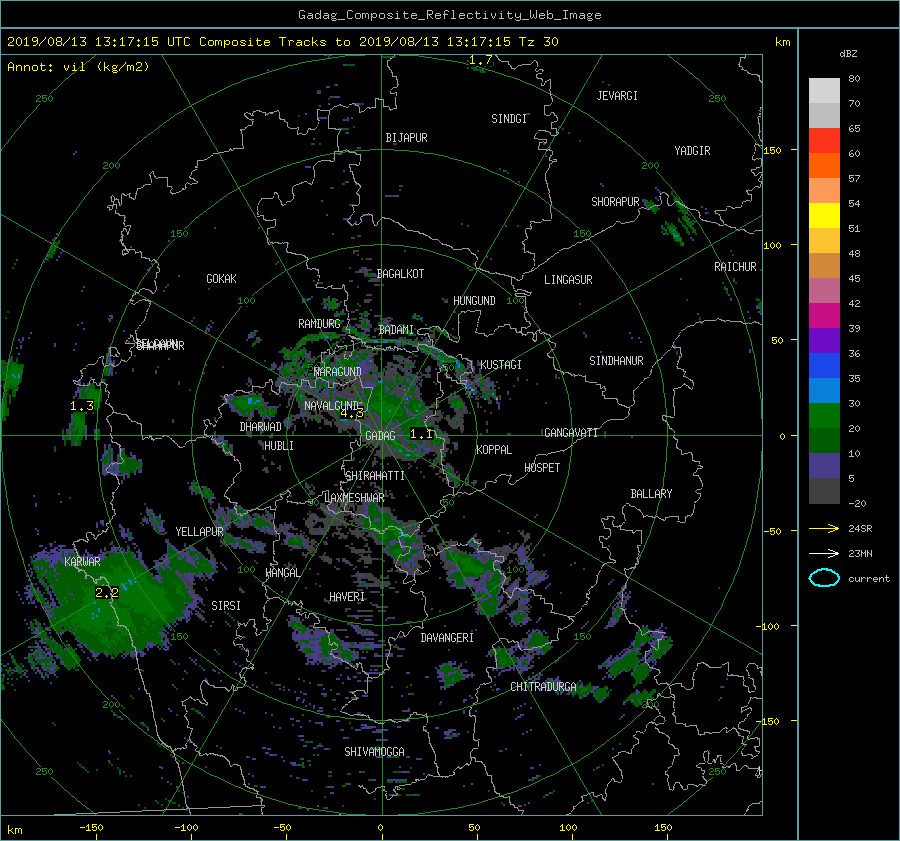The height and width of the screenshot is (841, 900).
Task: Click the yellow 24SR arrow legend icon
Action: pos(824,529)
